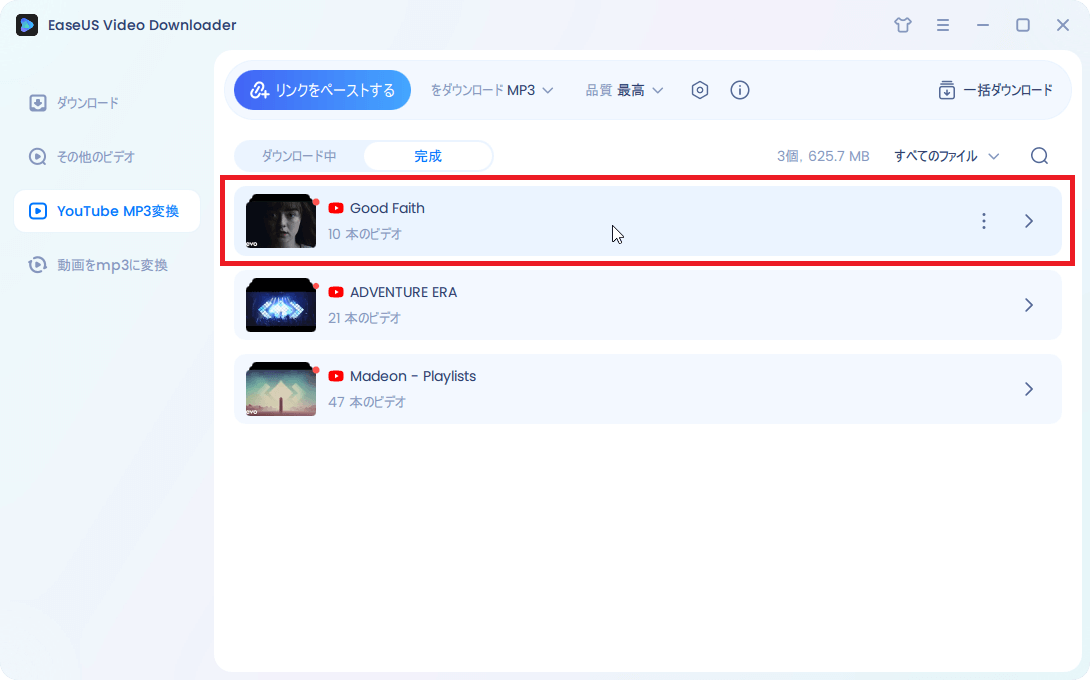Expand the ADVENTURE ERA playlist arrow
Screen dimensions: 1090x680
click(1029, 305)
